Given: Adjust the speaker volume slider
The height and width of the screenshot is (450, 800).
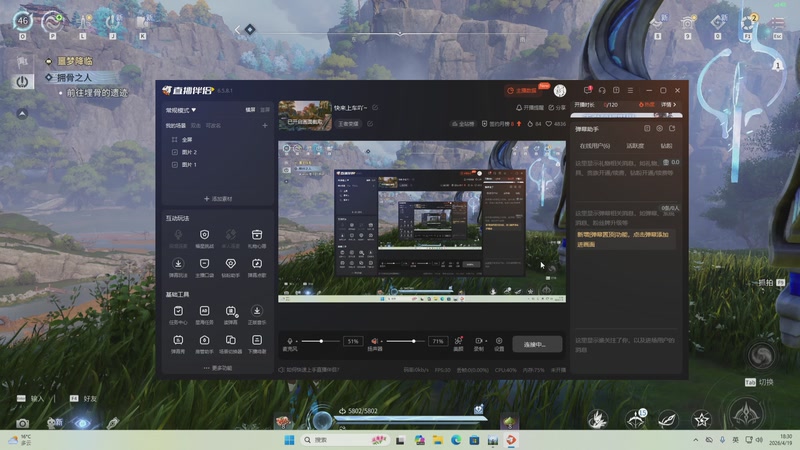Looking at the screenshot, I should (406, 341).
